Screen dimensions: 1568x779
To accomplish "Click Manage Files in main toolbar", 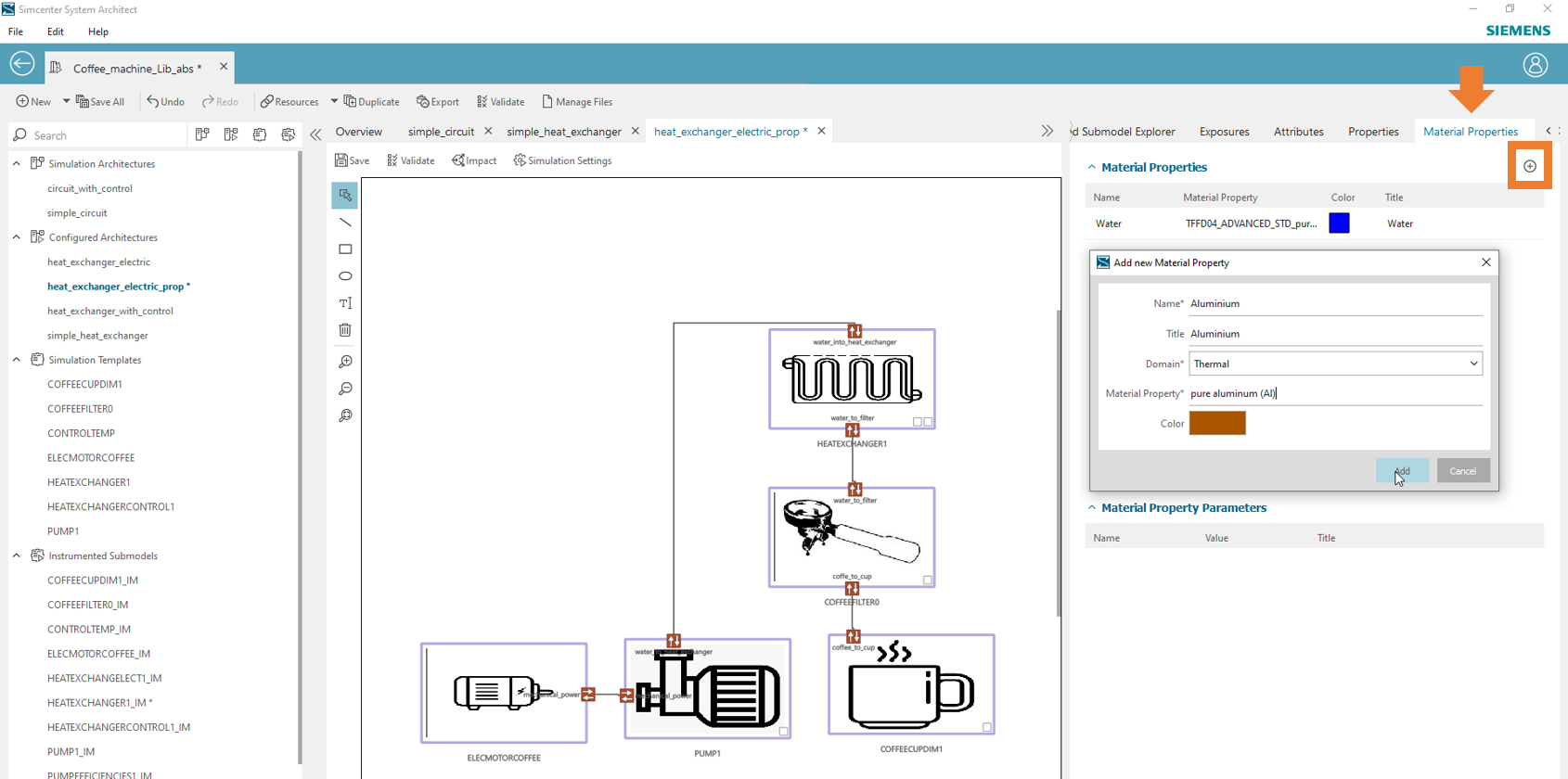I will pyautogui.click(x=577, y=101).
